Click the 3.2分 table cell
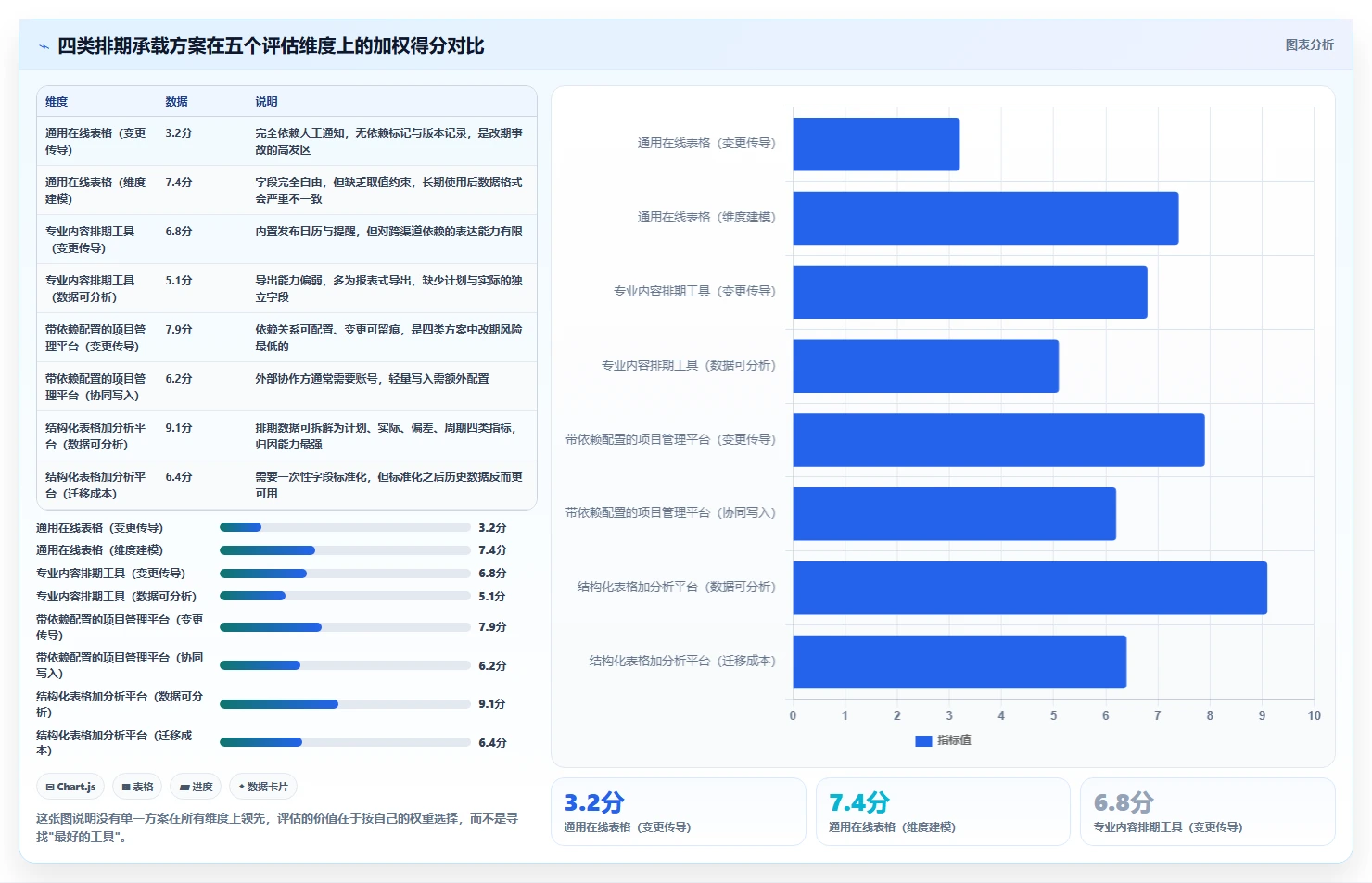The width and height of the screenshot is (1372, 883). tap(179, 133)
